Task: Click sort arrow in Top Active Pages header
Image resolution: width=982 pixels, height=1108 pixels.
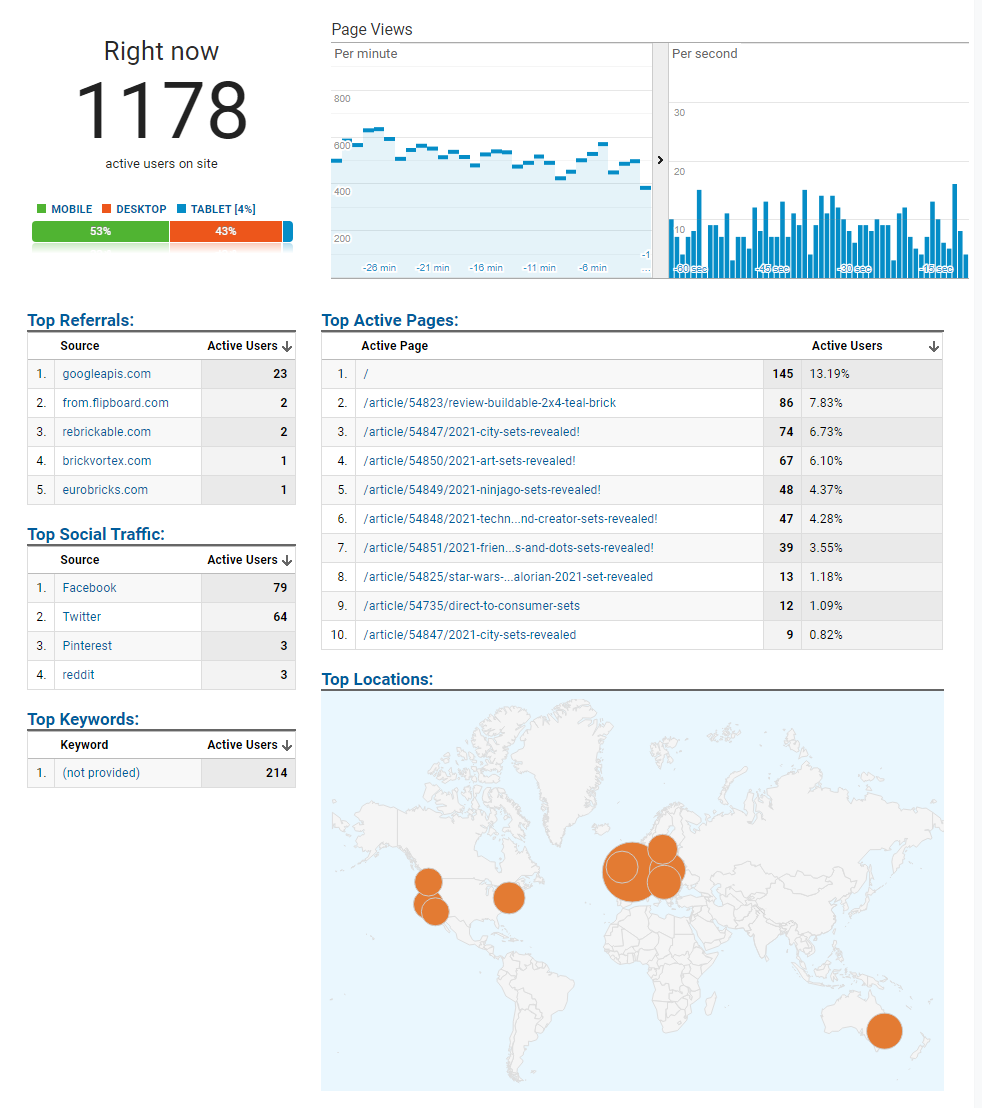Action: 933,346
